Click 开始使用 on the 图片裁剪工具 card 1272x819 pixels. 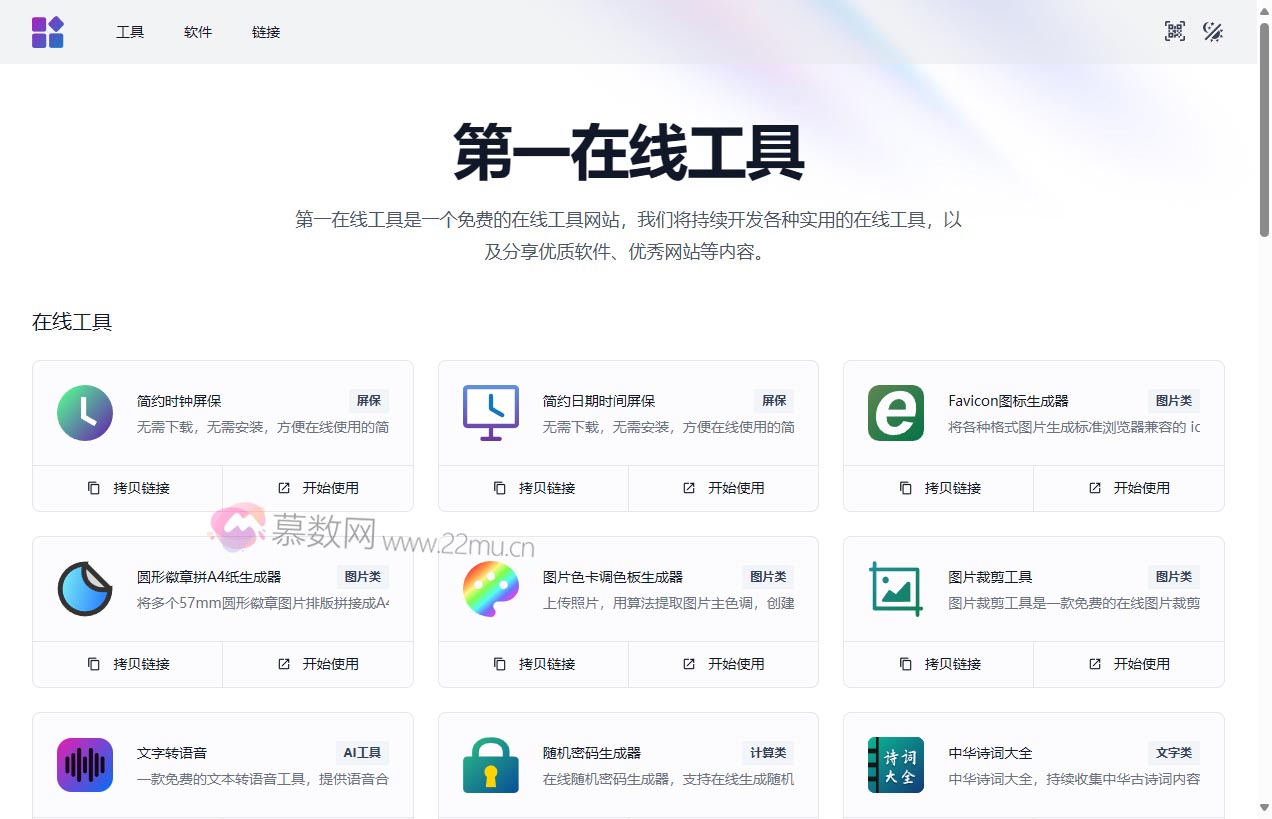click(x=1129, y=664)
